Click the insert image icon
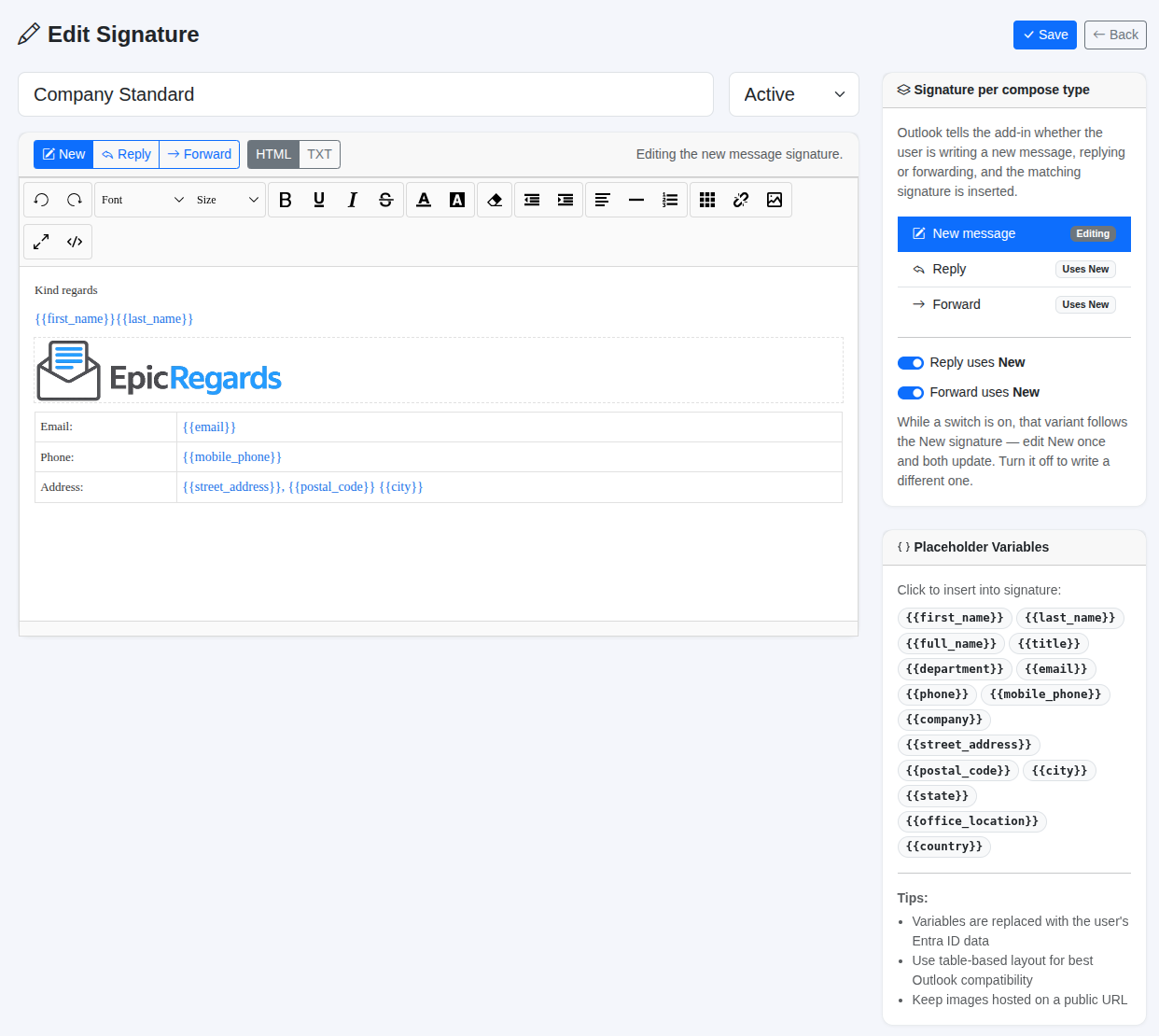The height and width of the screenshot is (1036, 1159). (x=775, y=200)
